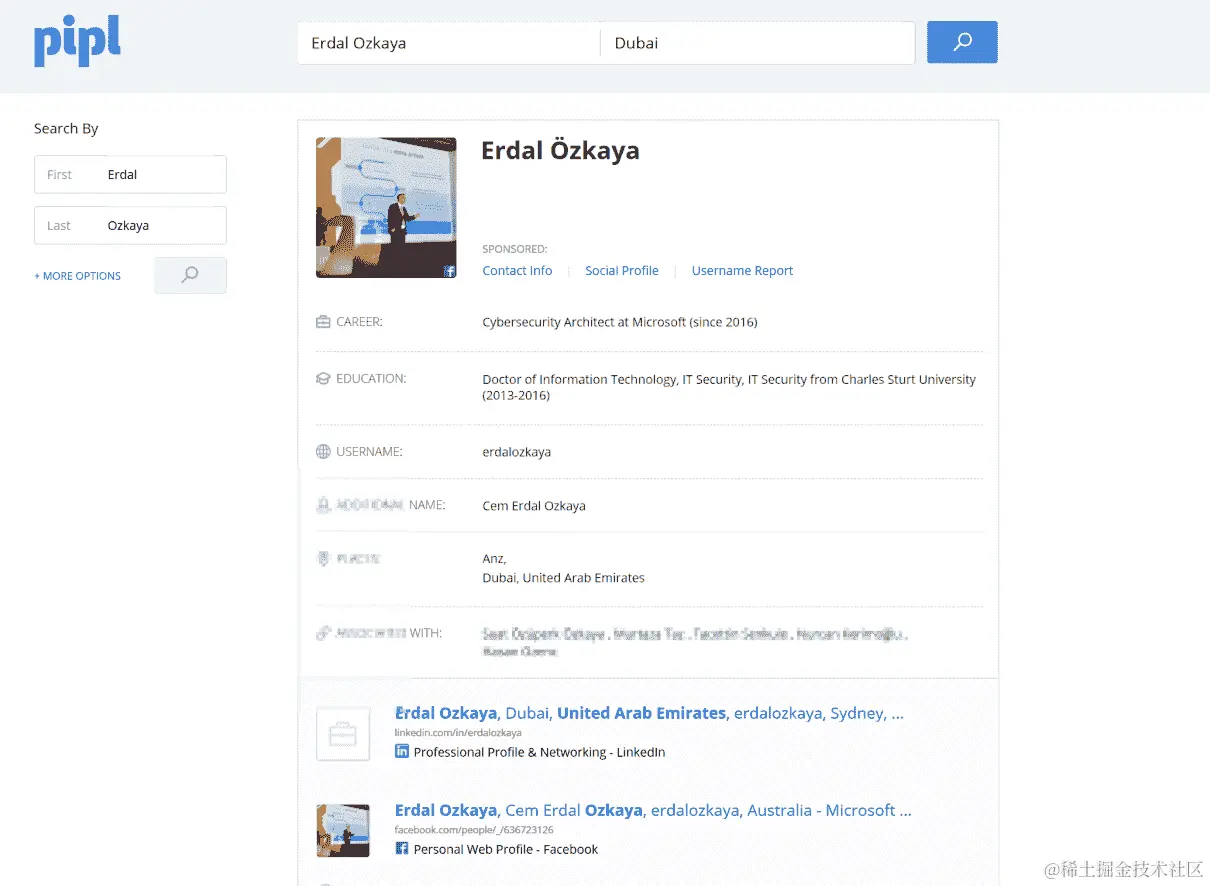
Task: Click the pipl logo
Action: pos(77,43)
